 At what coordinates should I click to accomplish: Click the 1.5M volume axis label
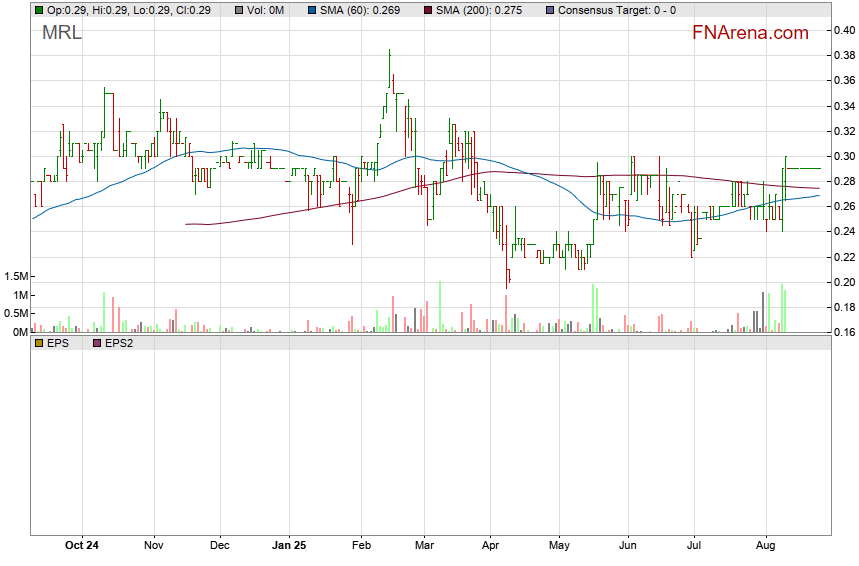[15, 276]
